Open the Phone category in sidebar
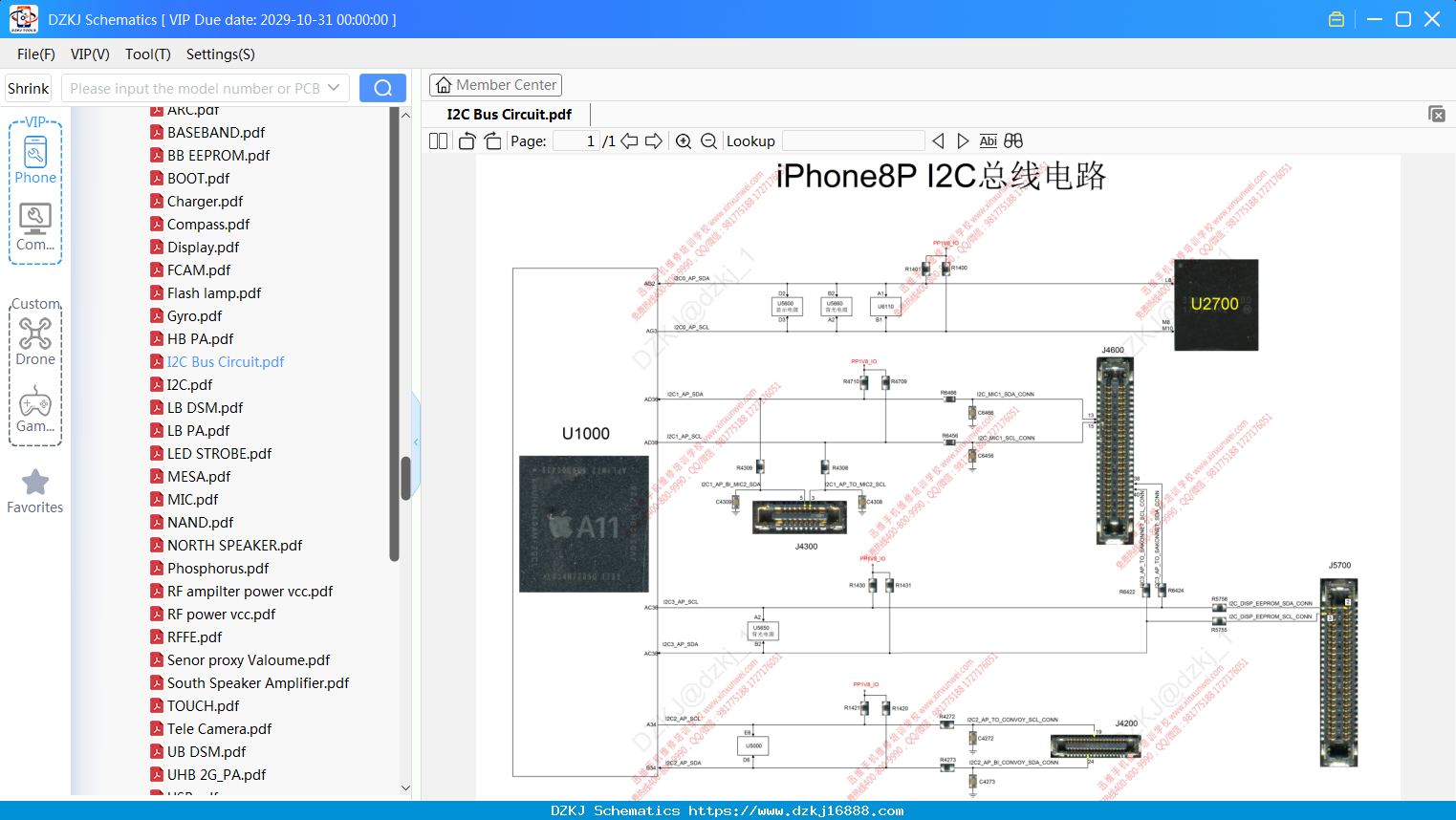This screenshot has width=1456, height=820. tap(35, 160)
